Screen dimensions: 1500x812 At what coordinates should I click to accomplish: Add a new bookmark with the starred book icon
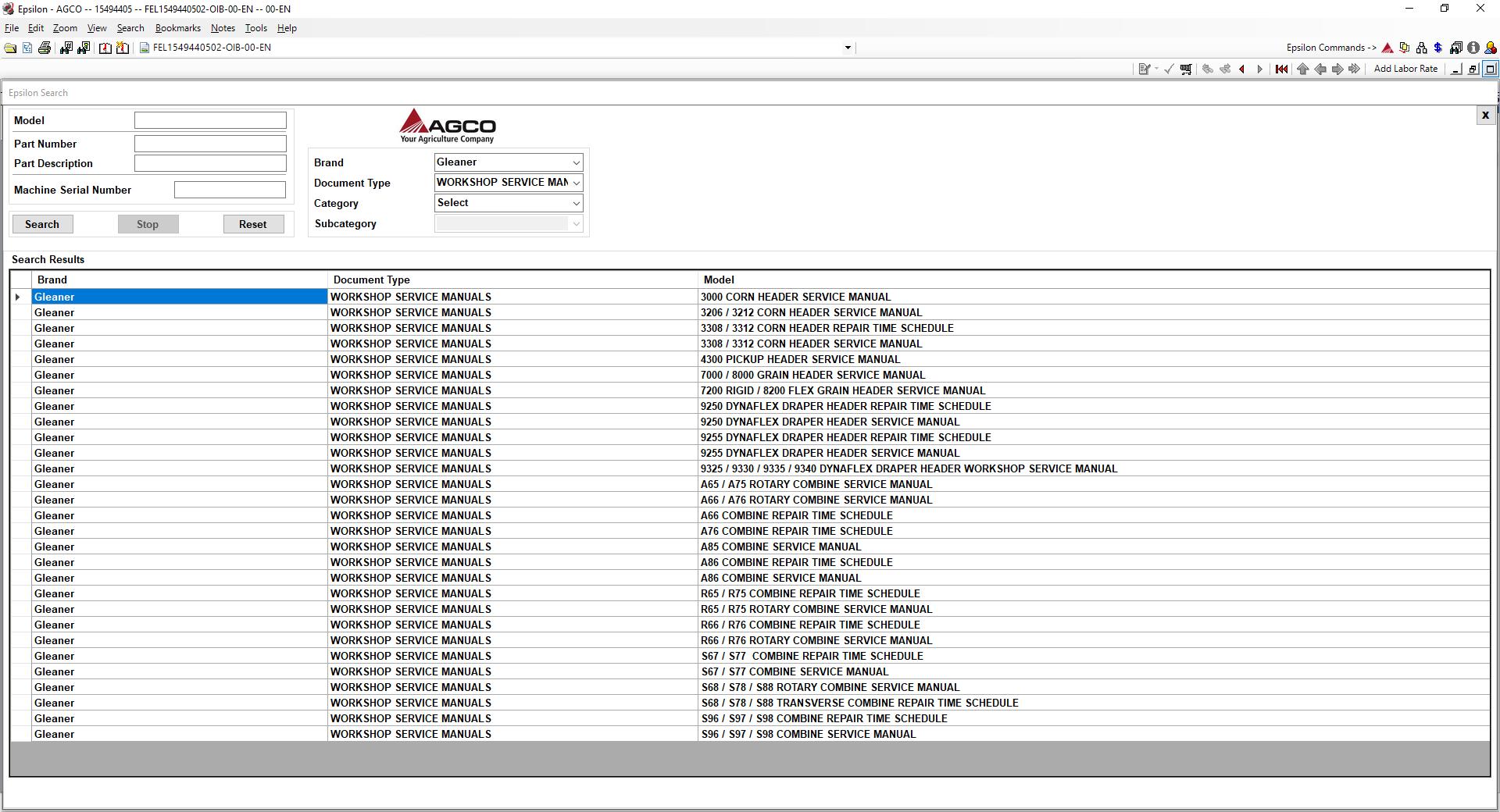click(123, 48)
